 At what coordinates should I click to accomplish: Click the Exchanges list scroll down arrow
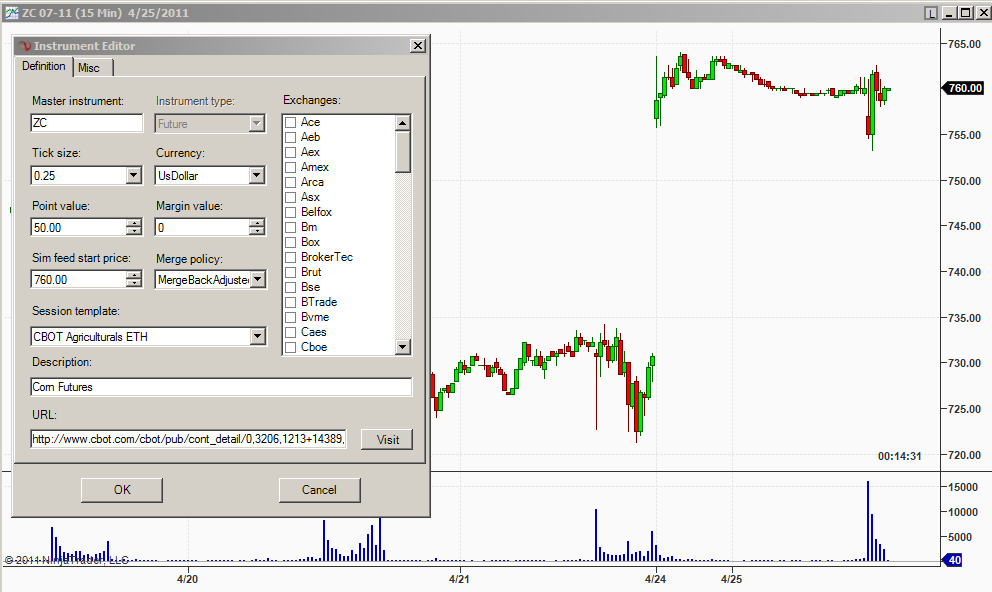[402, 346]
